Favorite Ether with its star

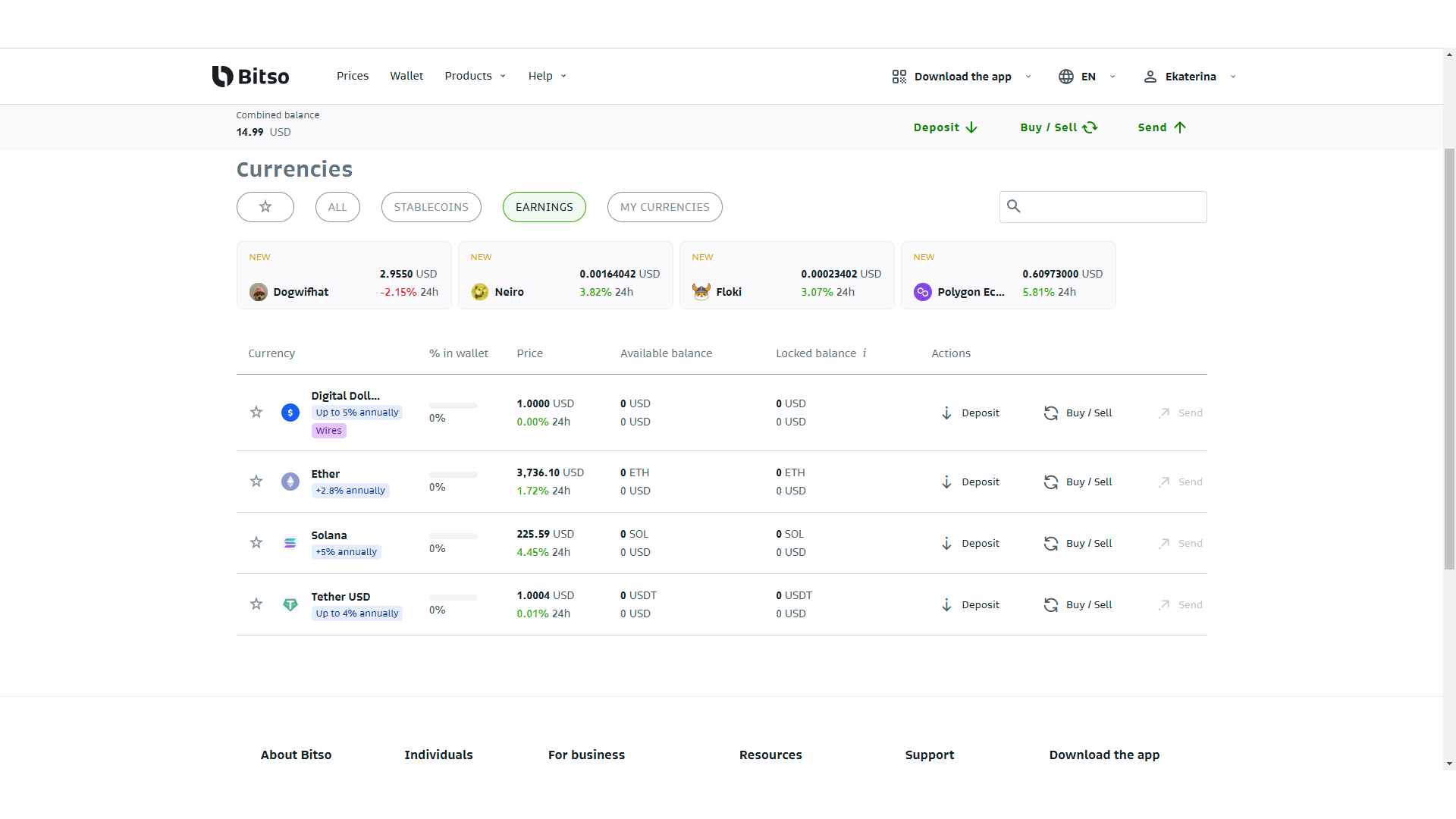[x=256, y=481]
